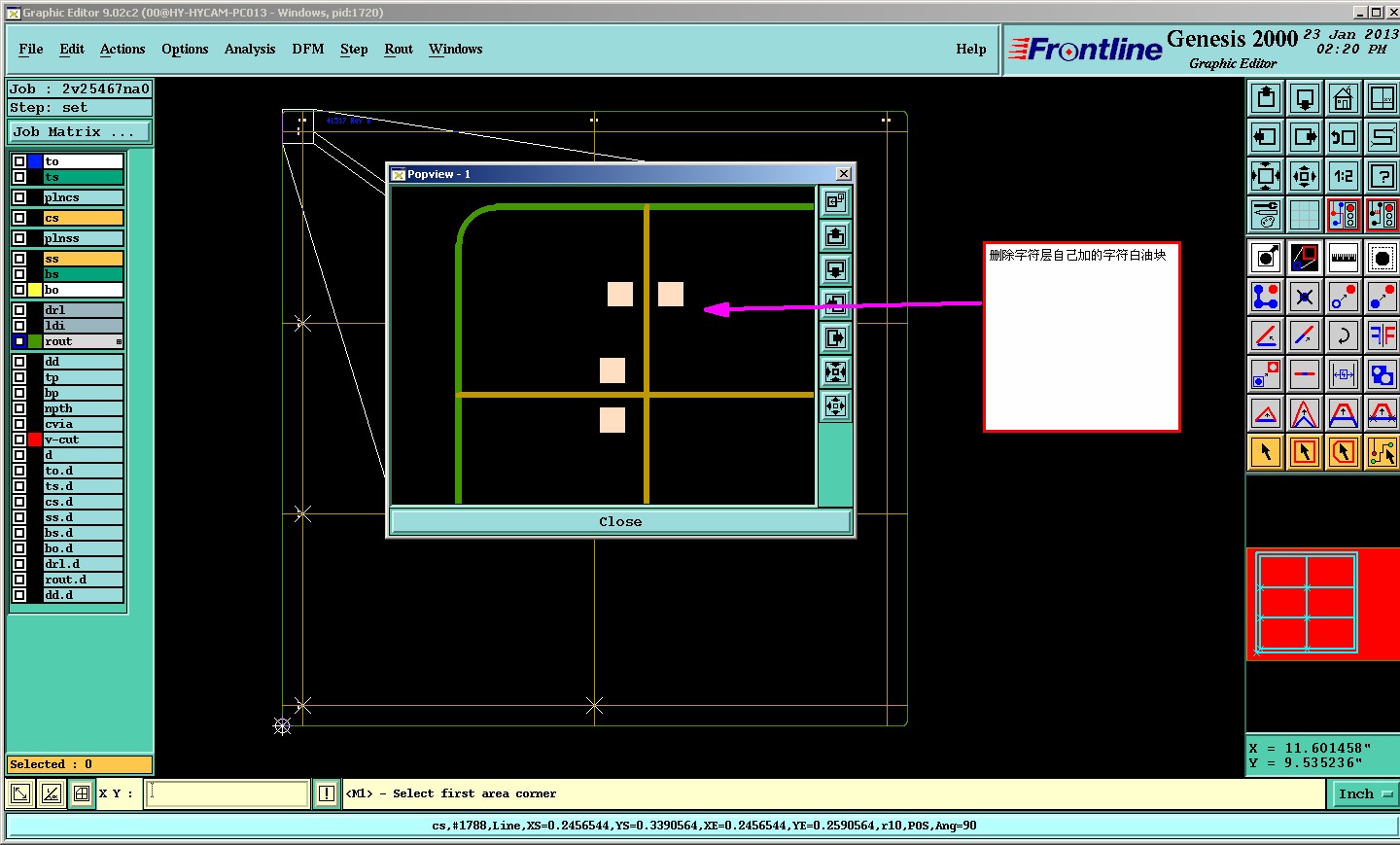Select the 'rout.d' layer row

coord(83,580)
